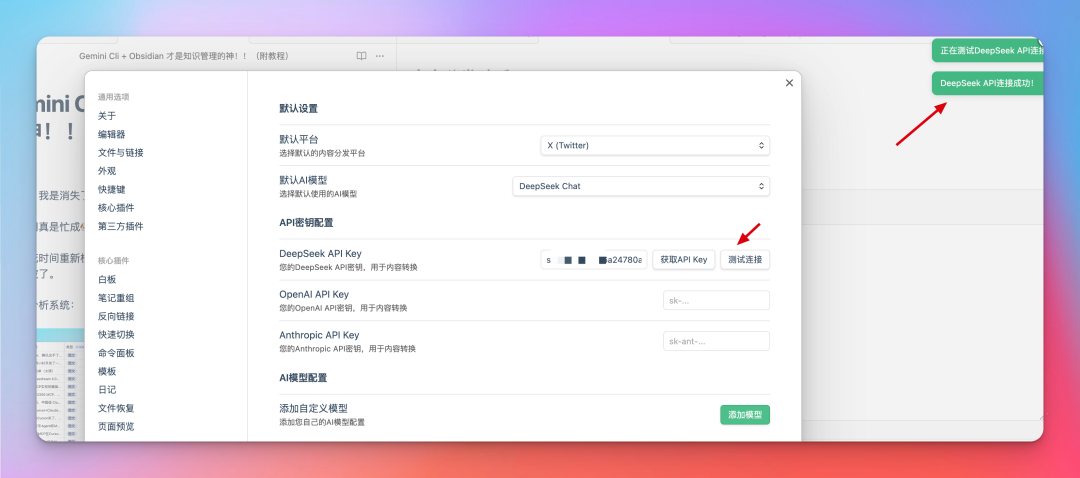Screen dimensions: 1080x478
Task: Click the green 添加模型 button
Action: (745, 415)
